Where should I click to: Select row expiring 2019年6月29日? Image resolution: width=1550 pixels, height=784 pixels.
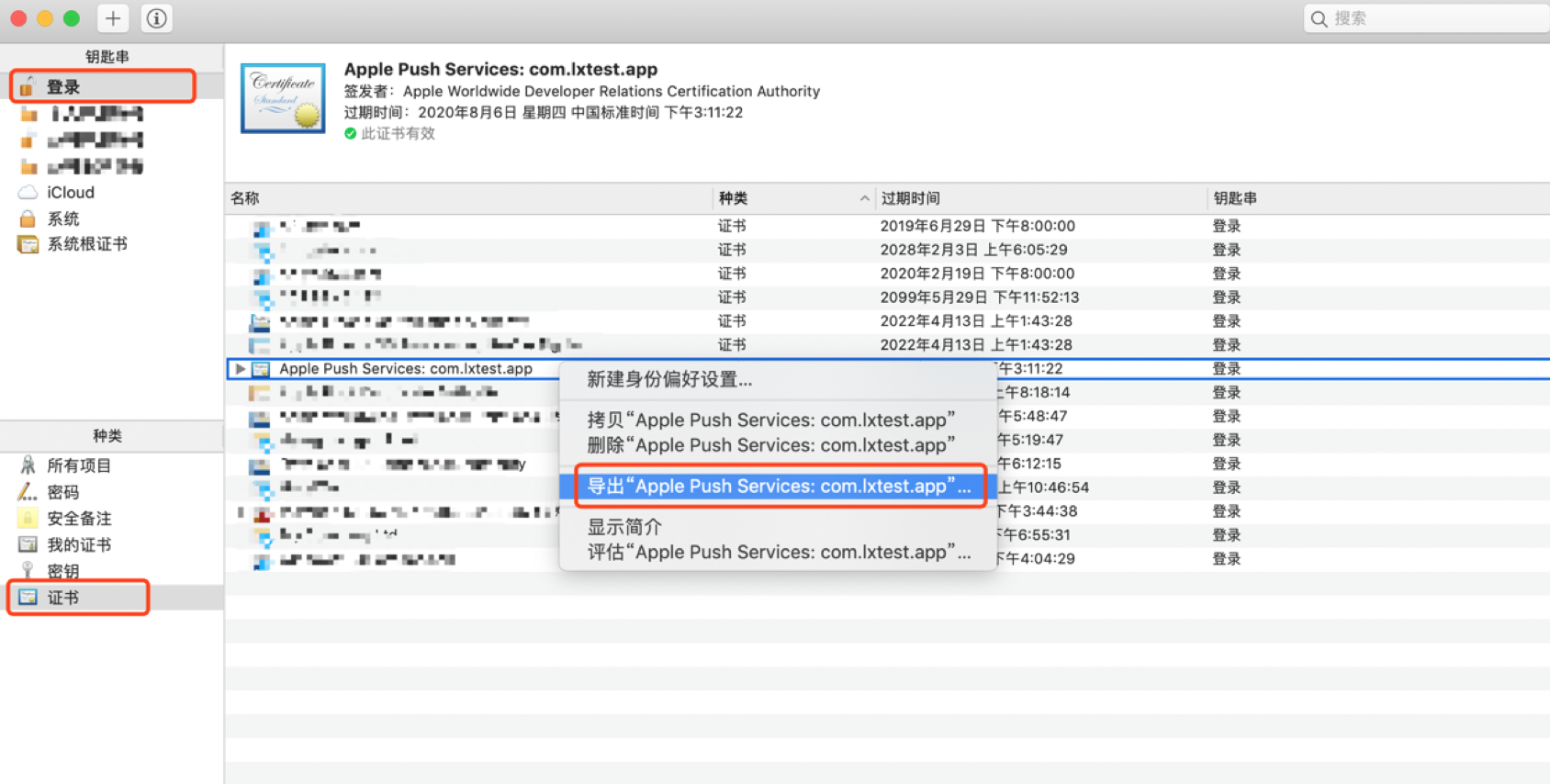pos(887,226)
